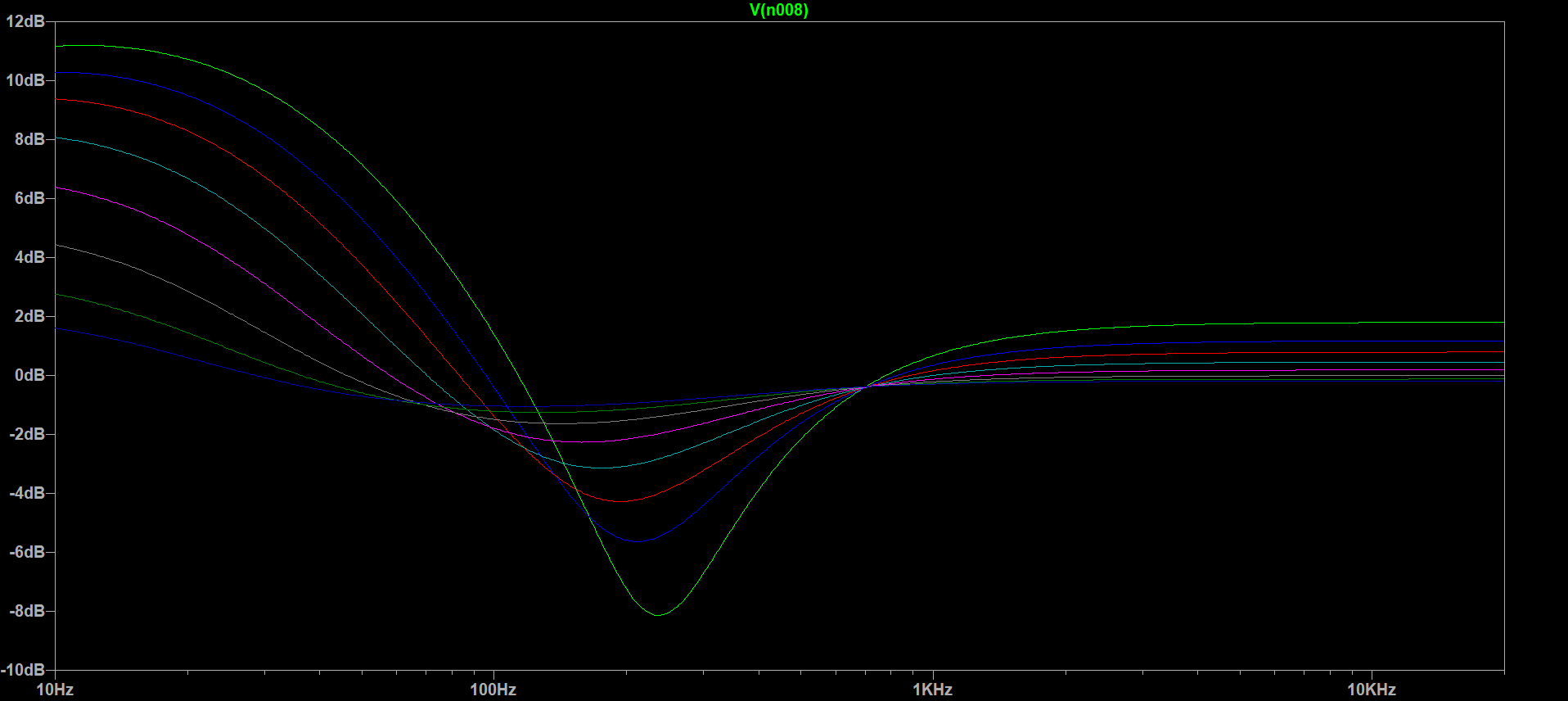The width and height of the screenshot is (1568, 701).
Task: Click the -10dB y-axis label
Action: point(23,670)
